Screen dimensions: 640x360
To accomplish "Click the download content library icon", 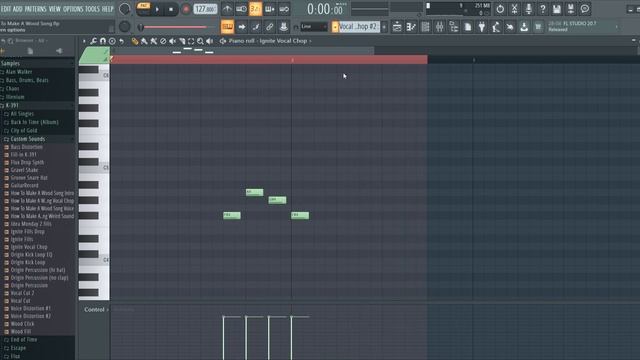I will pos(524,27).
